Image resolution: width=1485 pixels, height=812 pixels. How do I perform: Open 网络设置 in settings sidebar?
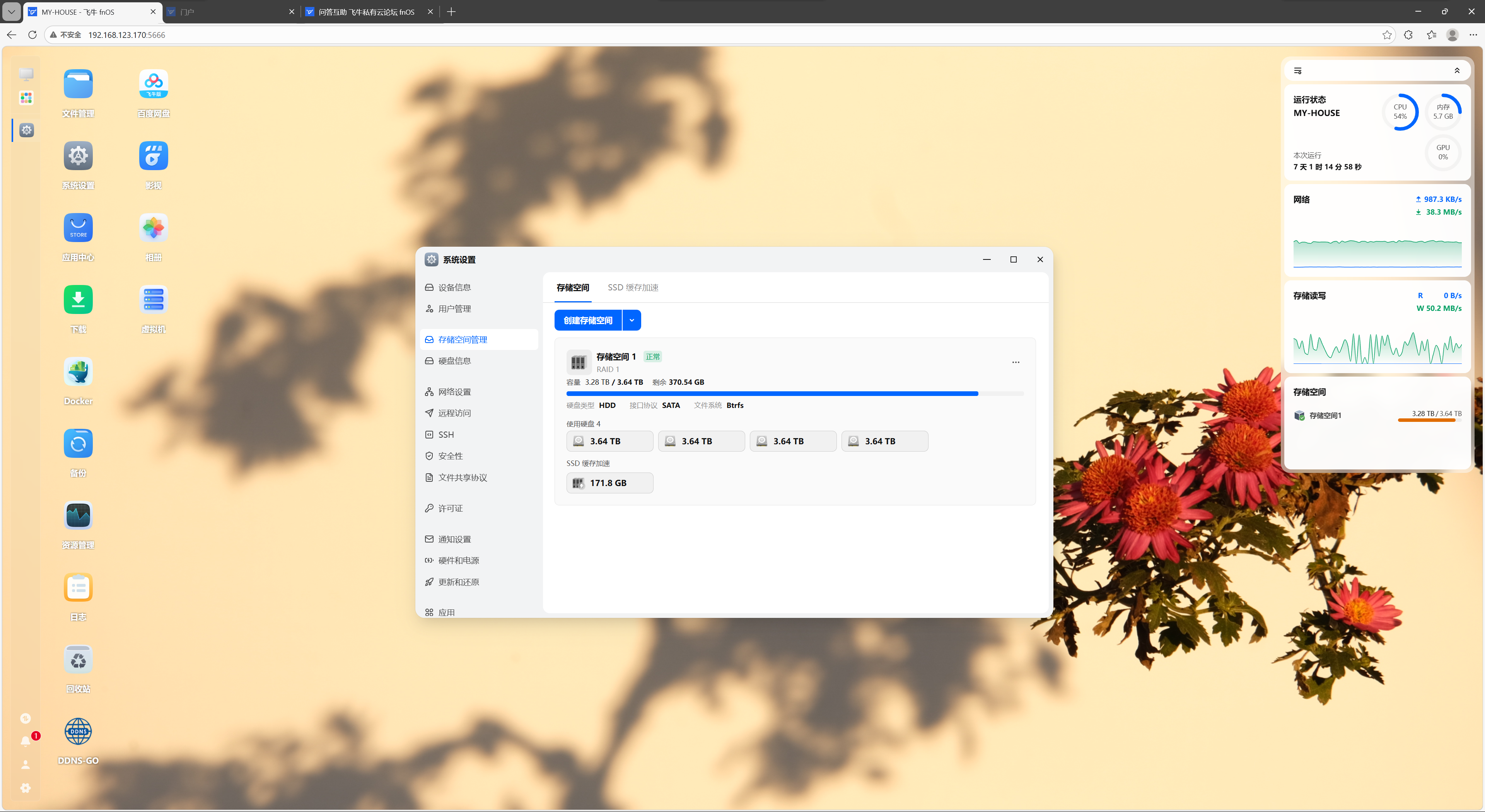coord(454,392)
